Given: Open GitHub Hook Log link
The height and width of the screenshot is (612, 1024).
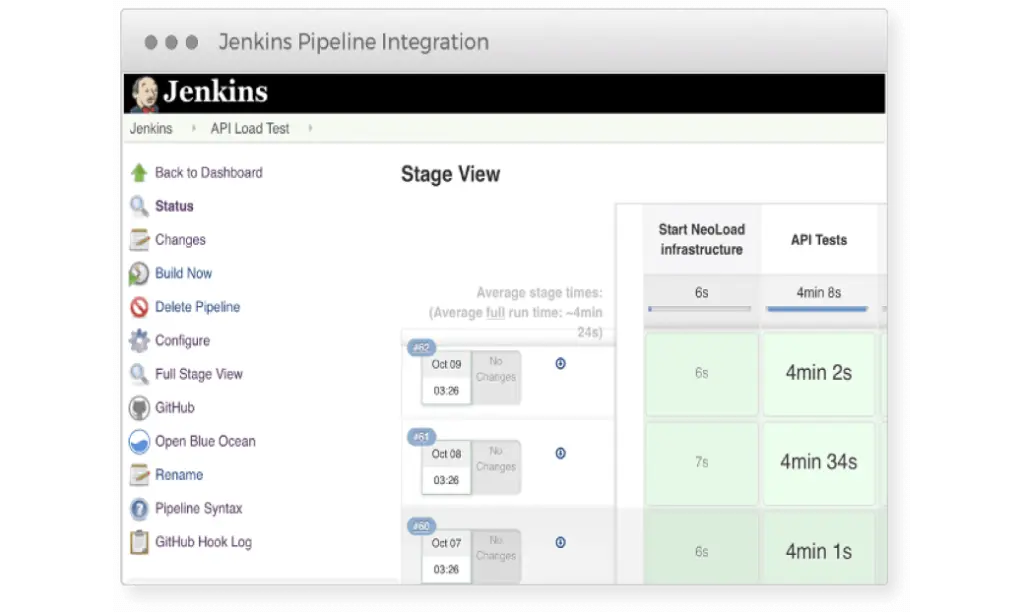Looking at the screenshot, I should coord(203,541).
